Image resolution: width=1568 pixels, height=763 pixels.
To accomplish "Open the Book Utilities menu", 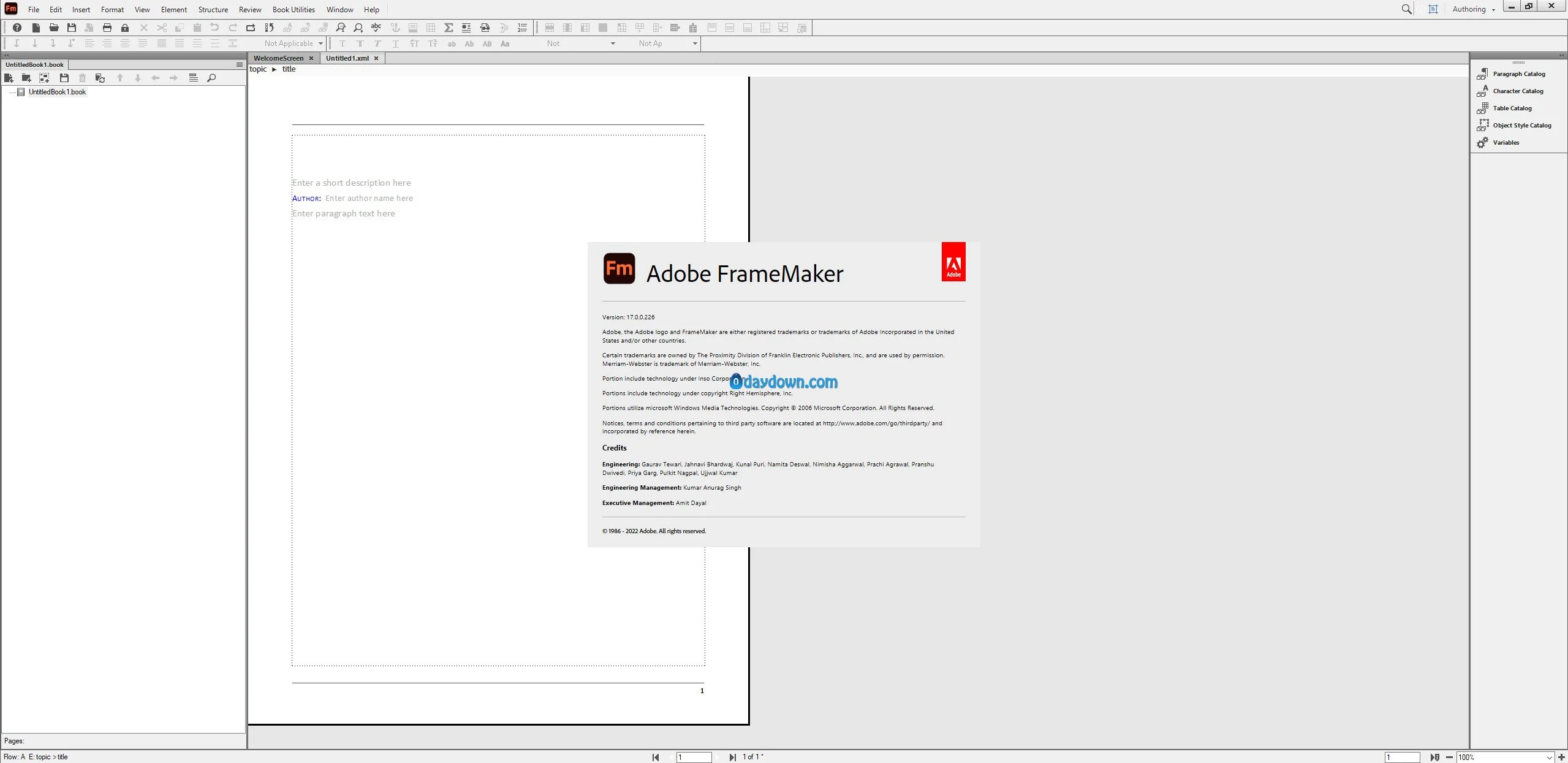I will 294,9.
